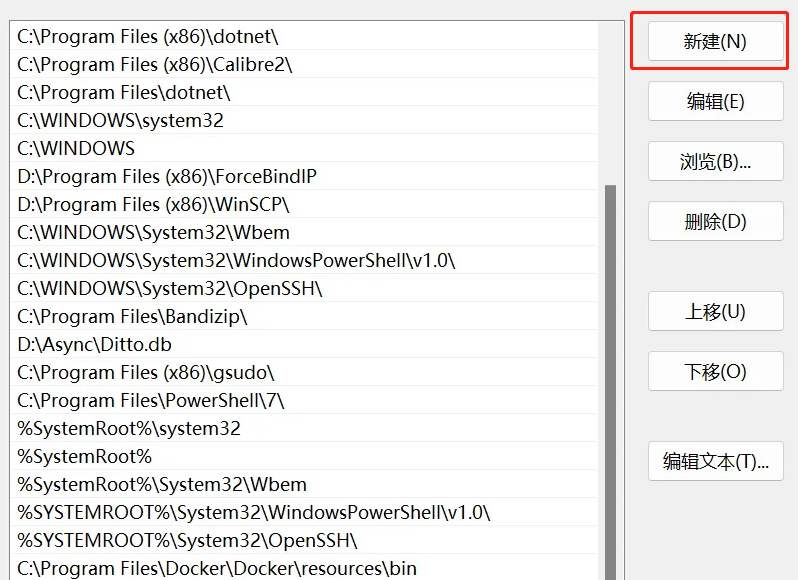Screen dimensions: 798x580
Task: Pick the D:\Async\Ditto.db entry
Action: pyautogui.click(x=95, y=345)
